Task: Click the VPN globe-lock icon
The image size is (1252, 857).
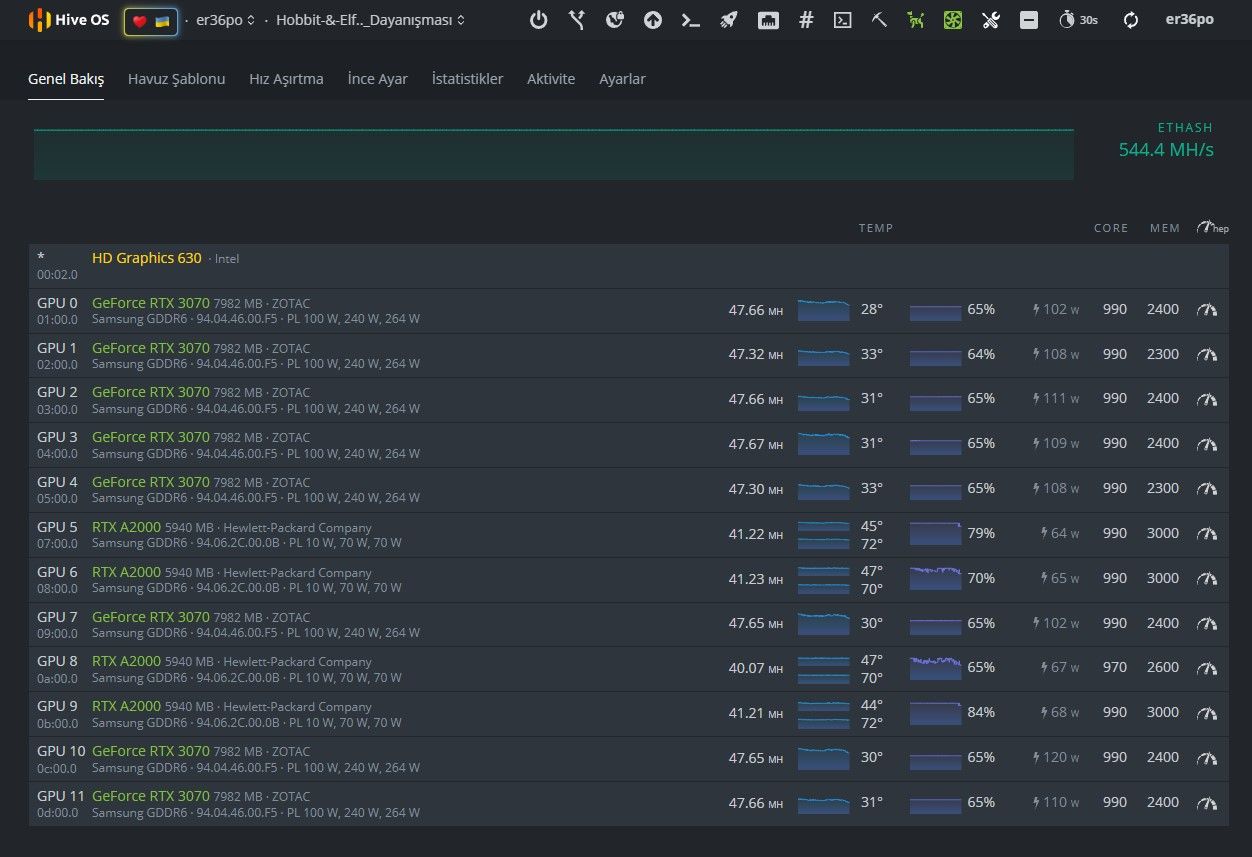Action: pos(615,19)
